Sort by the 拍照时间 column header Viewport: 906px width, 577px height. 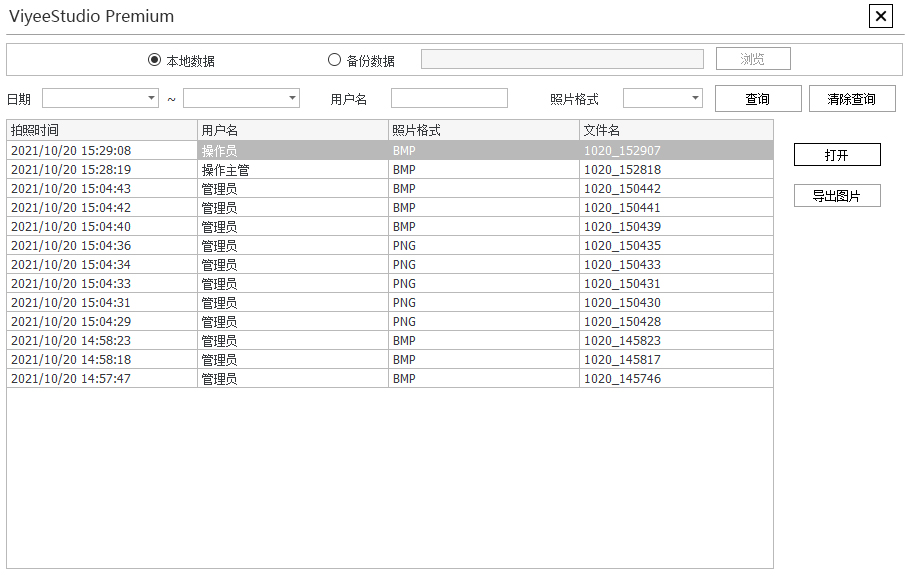[102, 131]
